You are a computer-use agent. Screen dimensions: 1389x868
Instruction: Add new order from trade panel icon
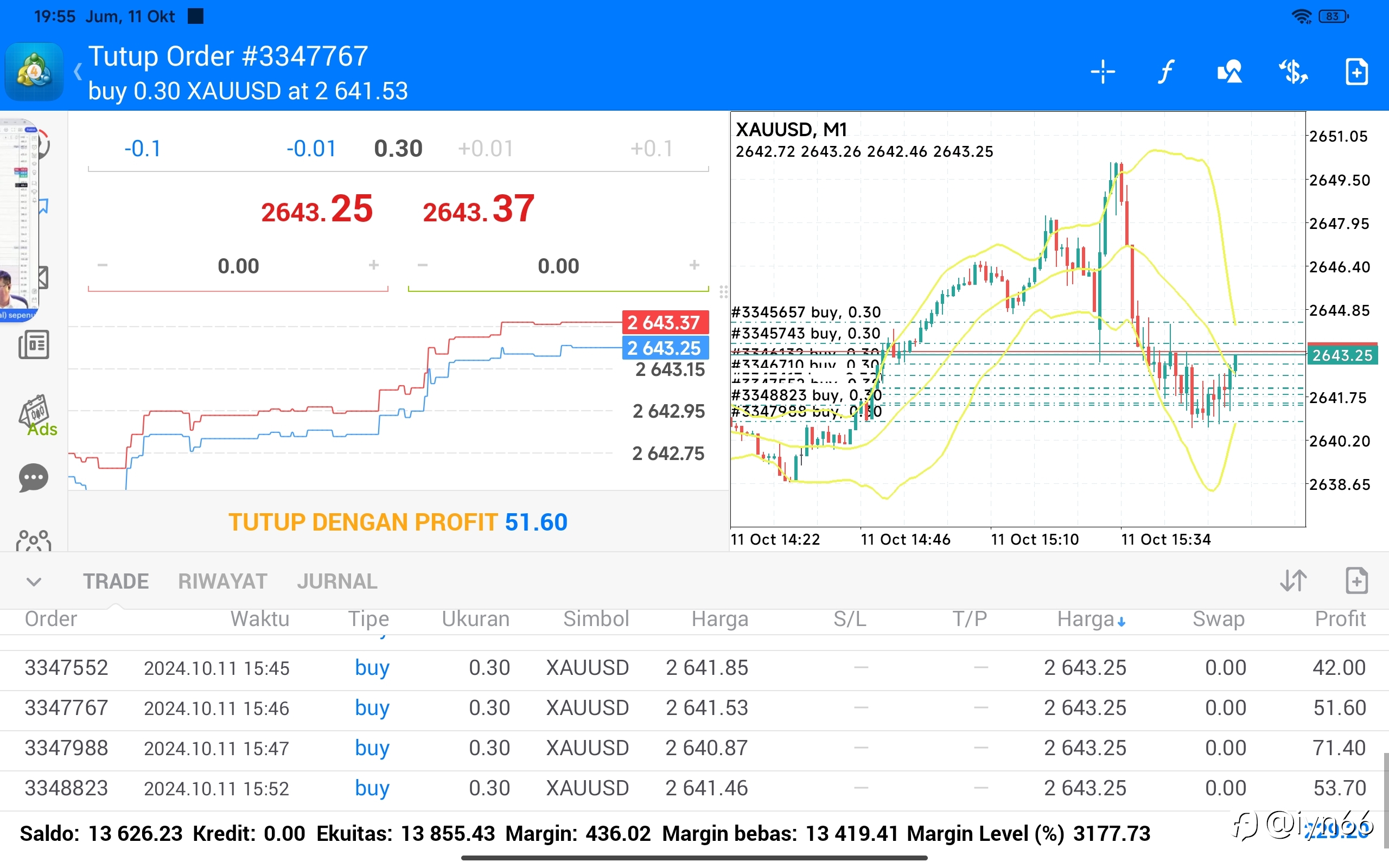point(1357,581)
